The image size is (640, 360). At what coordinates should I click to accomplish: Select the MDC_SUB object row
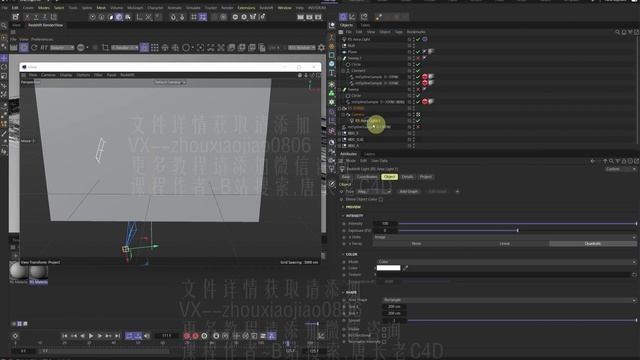coord(356,140)
